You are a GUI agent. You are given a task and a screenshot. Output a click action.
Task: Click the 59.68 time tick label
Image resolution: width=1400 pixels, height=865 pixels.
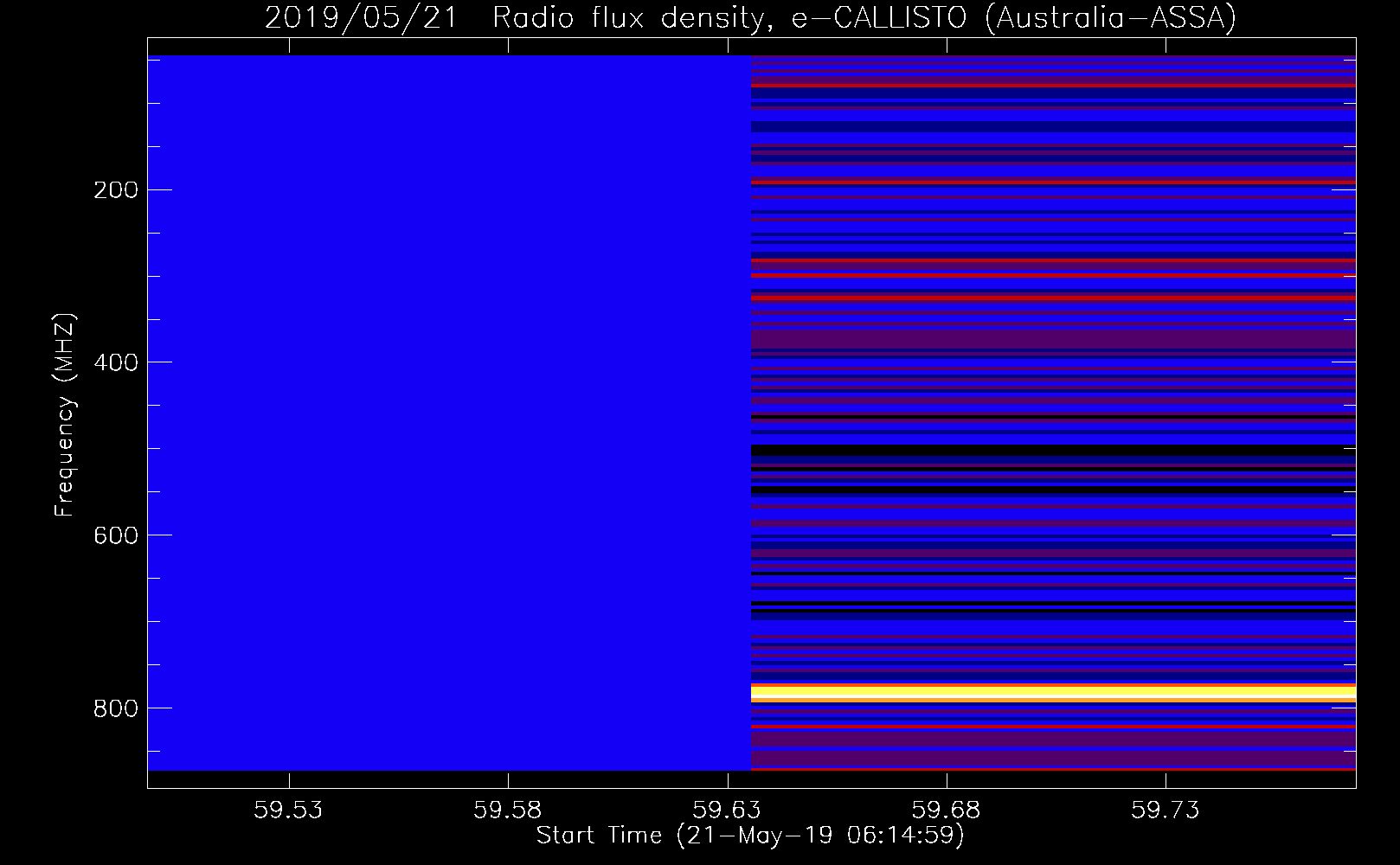[947, 811]
